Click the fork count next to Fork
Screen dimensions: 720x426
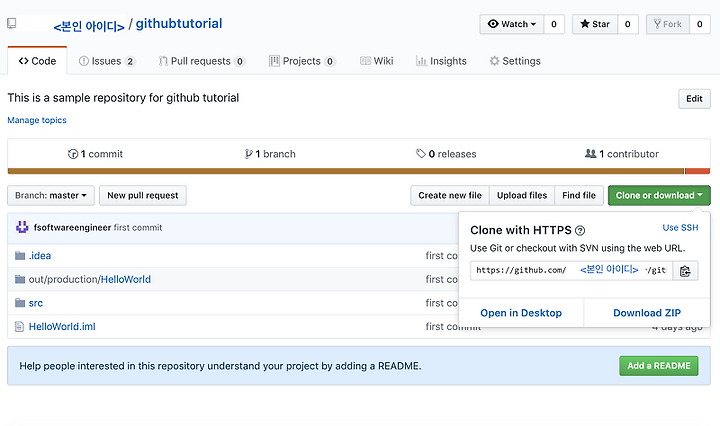pos(699,24)
